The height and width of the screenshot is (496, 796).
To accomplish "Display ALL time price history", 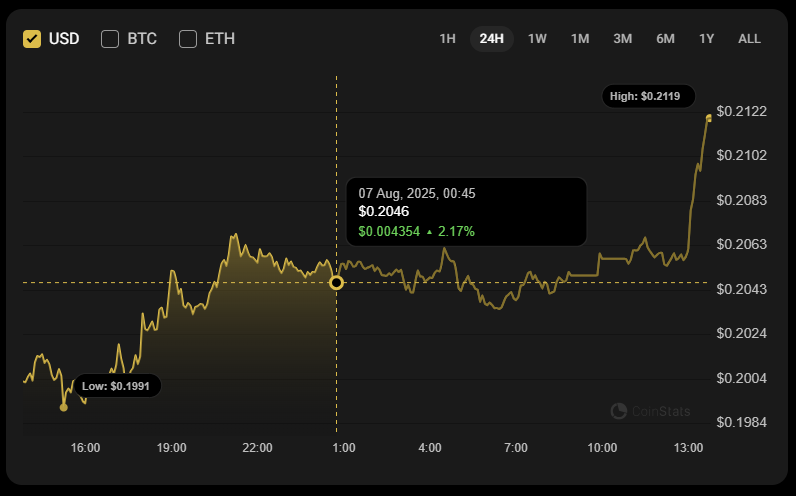I will pos(749,39).
